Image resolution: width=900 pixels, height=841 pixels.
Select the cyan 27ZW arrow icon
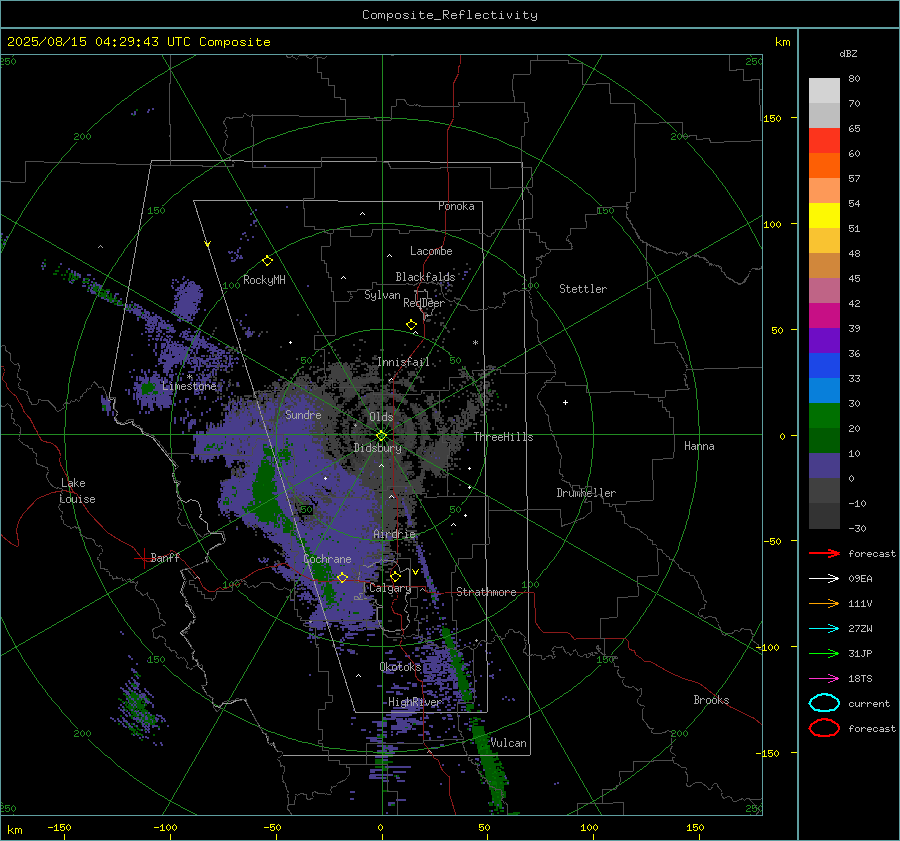(x=824, y=629)
